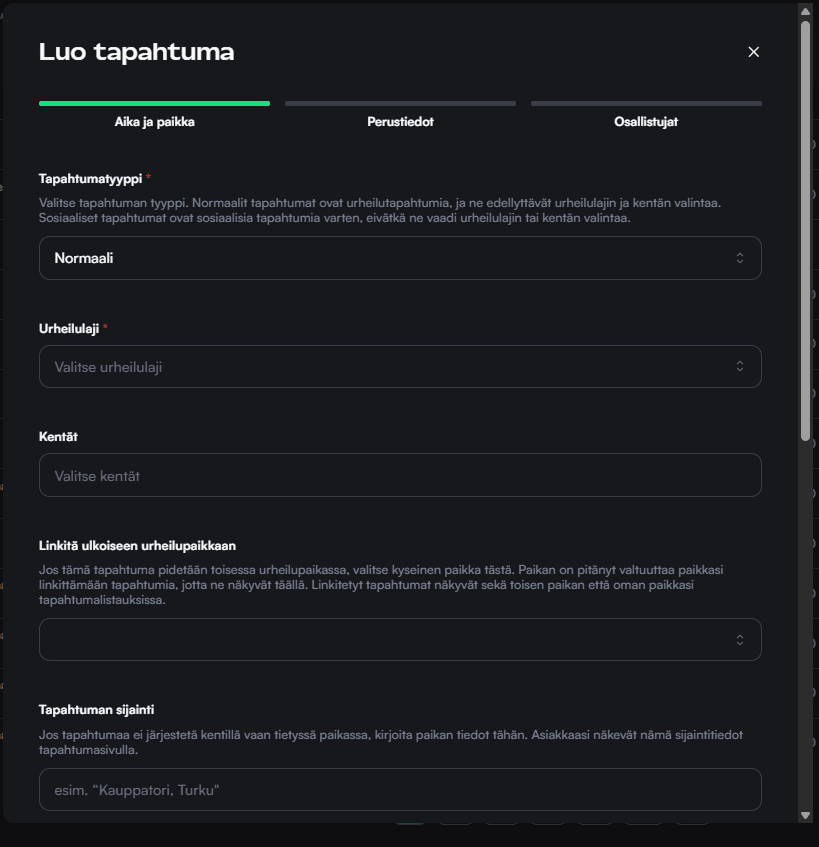Click the progress bar above Osallistujat
Image resolution: width=819 pixels, height=847 pixels.
pos(646,103)
